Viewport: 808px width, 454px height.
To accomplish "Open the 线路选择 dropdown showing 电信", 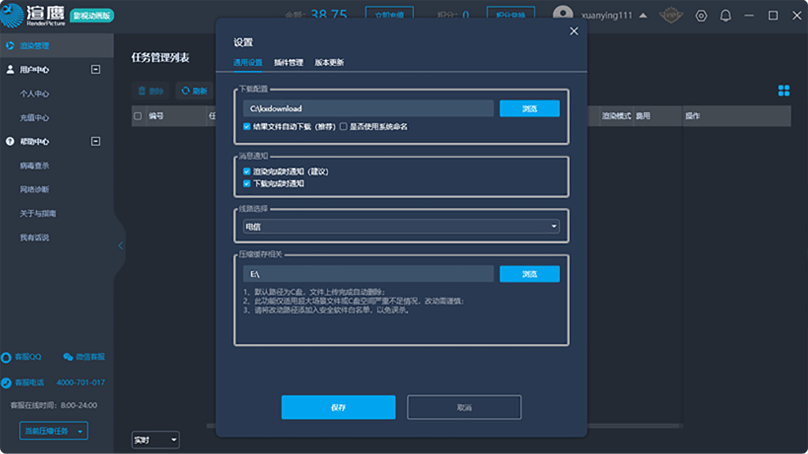I will [401, 227].
